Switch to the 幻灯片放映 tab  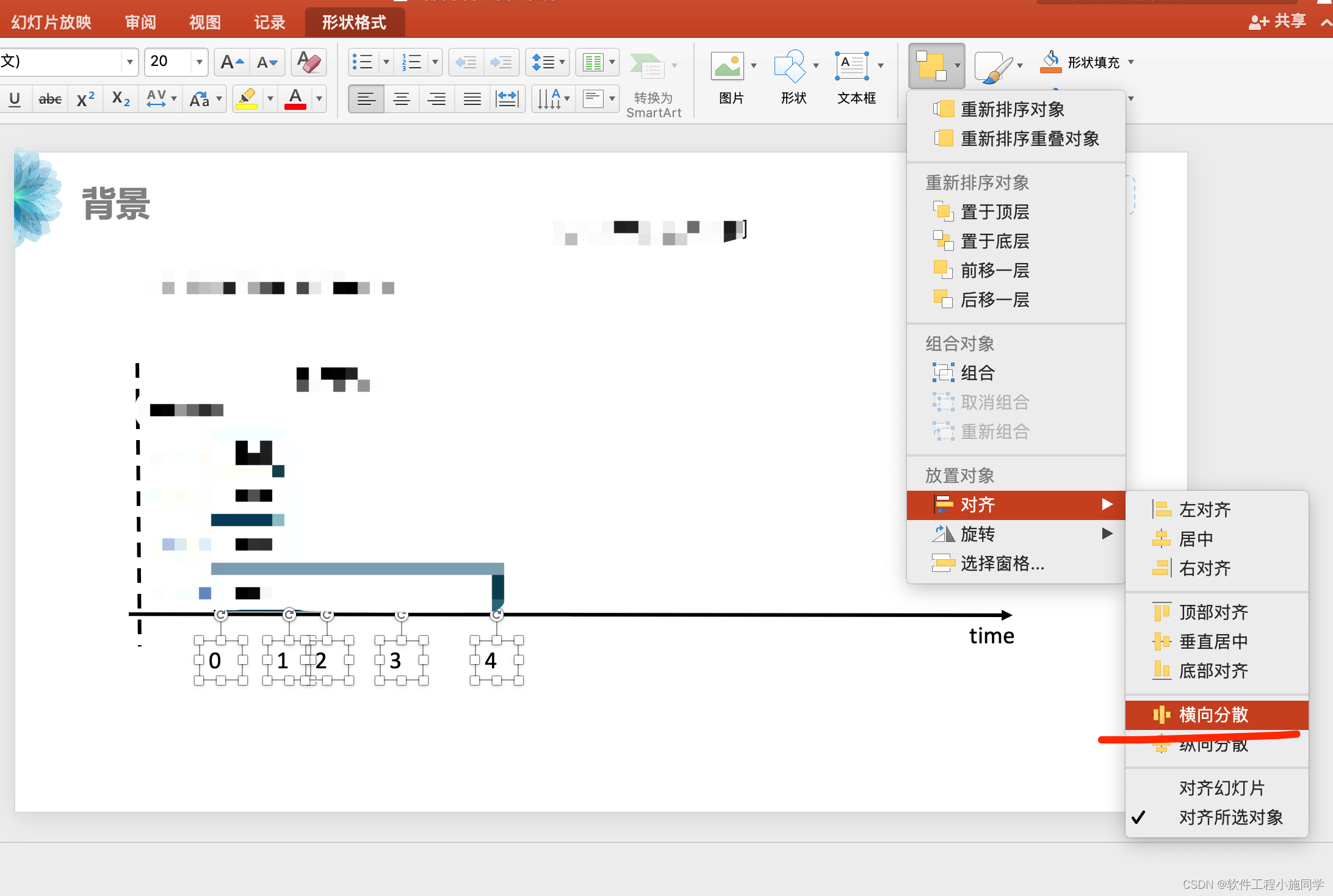click(x=51, y=23)
